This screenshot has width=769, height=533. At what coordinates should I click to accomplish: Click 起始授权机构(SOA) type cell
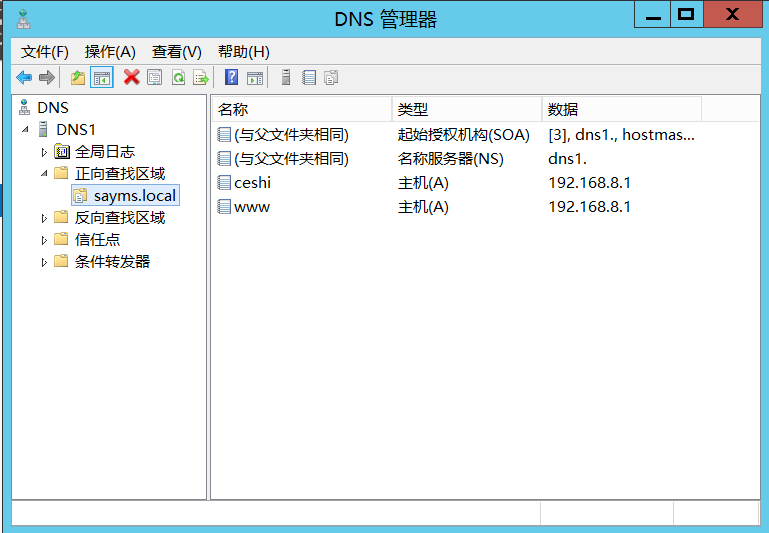[463, 134]
